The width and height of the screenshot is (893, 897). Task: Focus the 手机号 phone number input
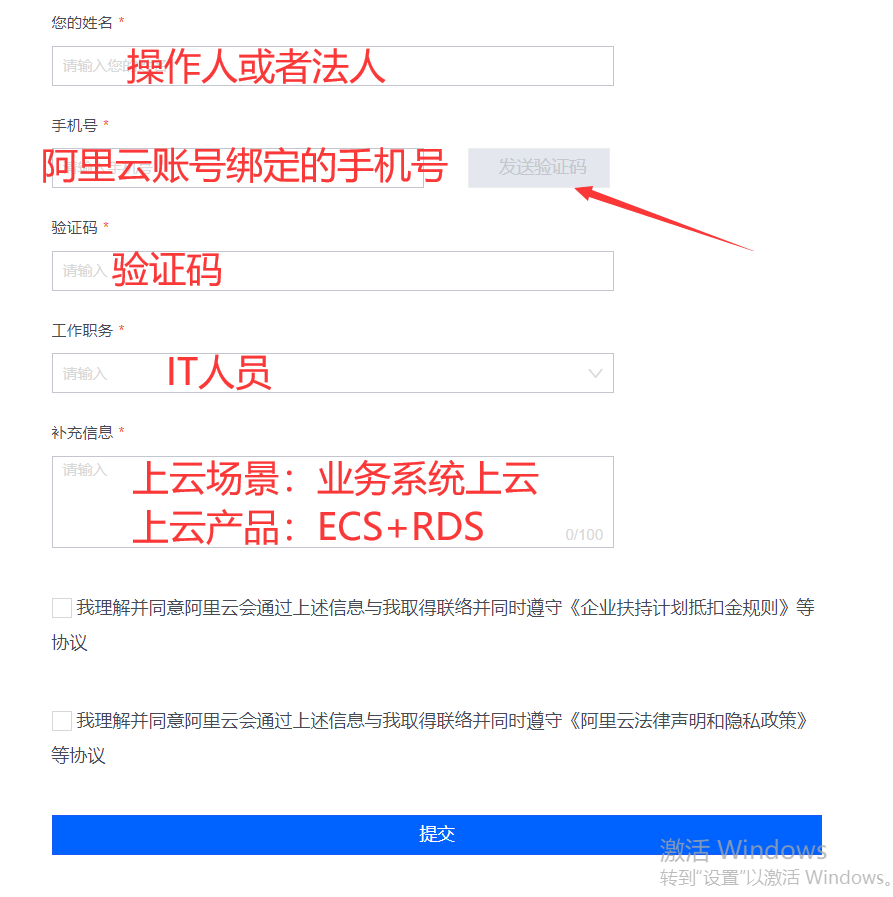pos(238,168)
